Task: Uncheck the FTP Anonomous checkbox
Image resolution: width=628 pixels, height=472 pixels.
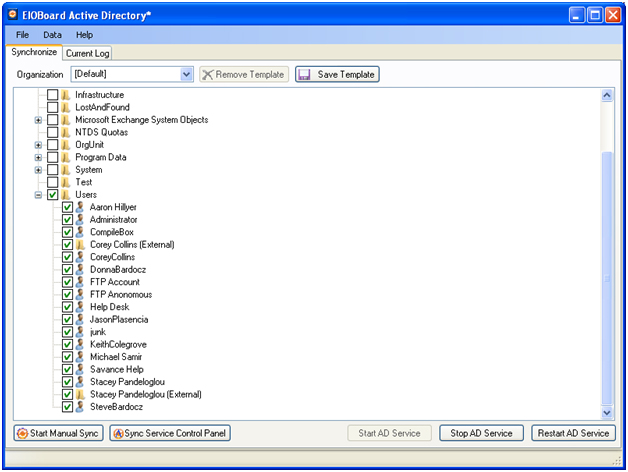Action: click(x=67, y=294)
